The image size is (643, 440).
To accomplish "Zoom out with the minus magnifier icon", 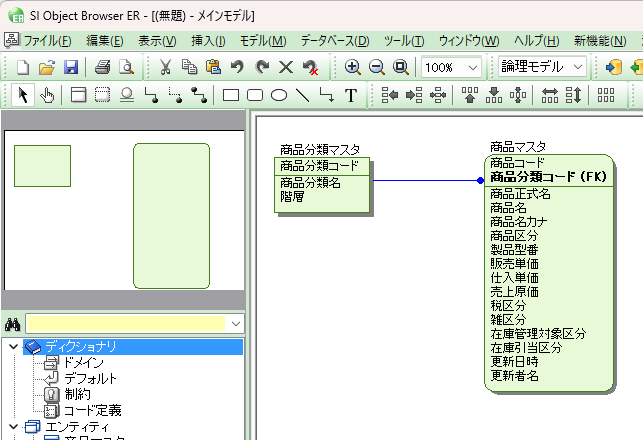I will [x=376, y=67].
